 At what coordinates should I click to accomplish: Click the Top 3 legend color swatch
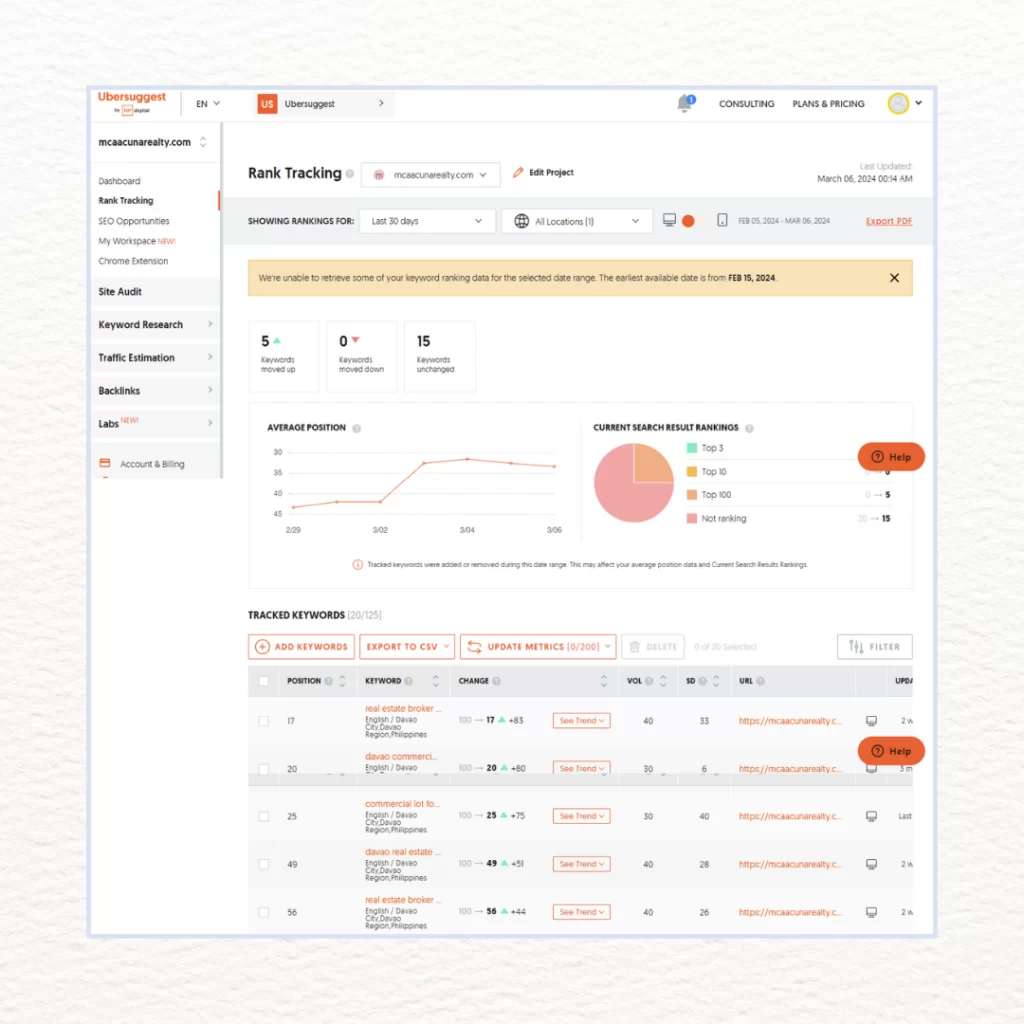692,448
